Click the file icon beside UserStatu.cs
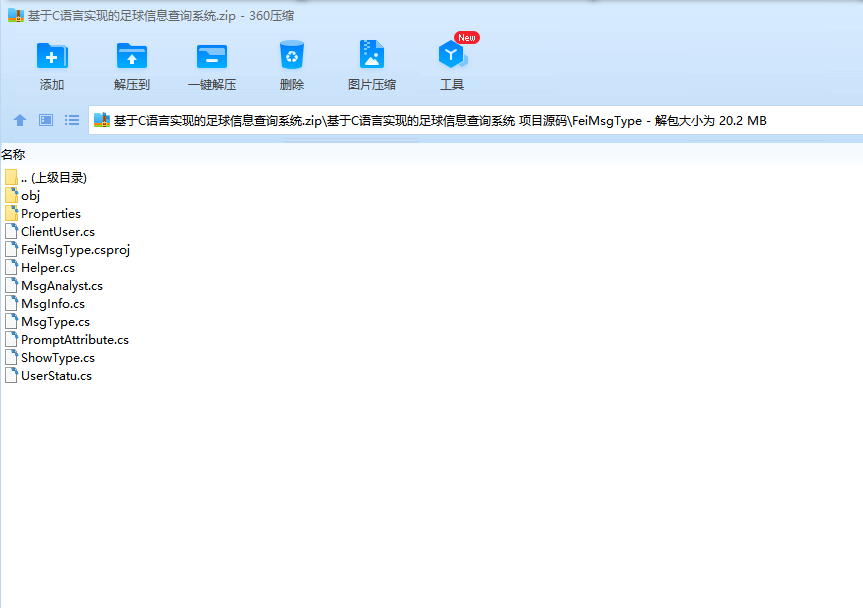Image resolution: width=863 pixels, height=608 pixels. click(12, 375)
